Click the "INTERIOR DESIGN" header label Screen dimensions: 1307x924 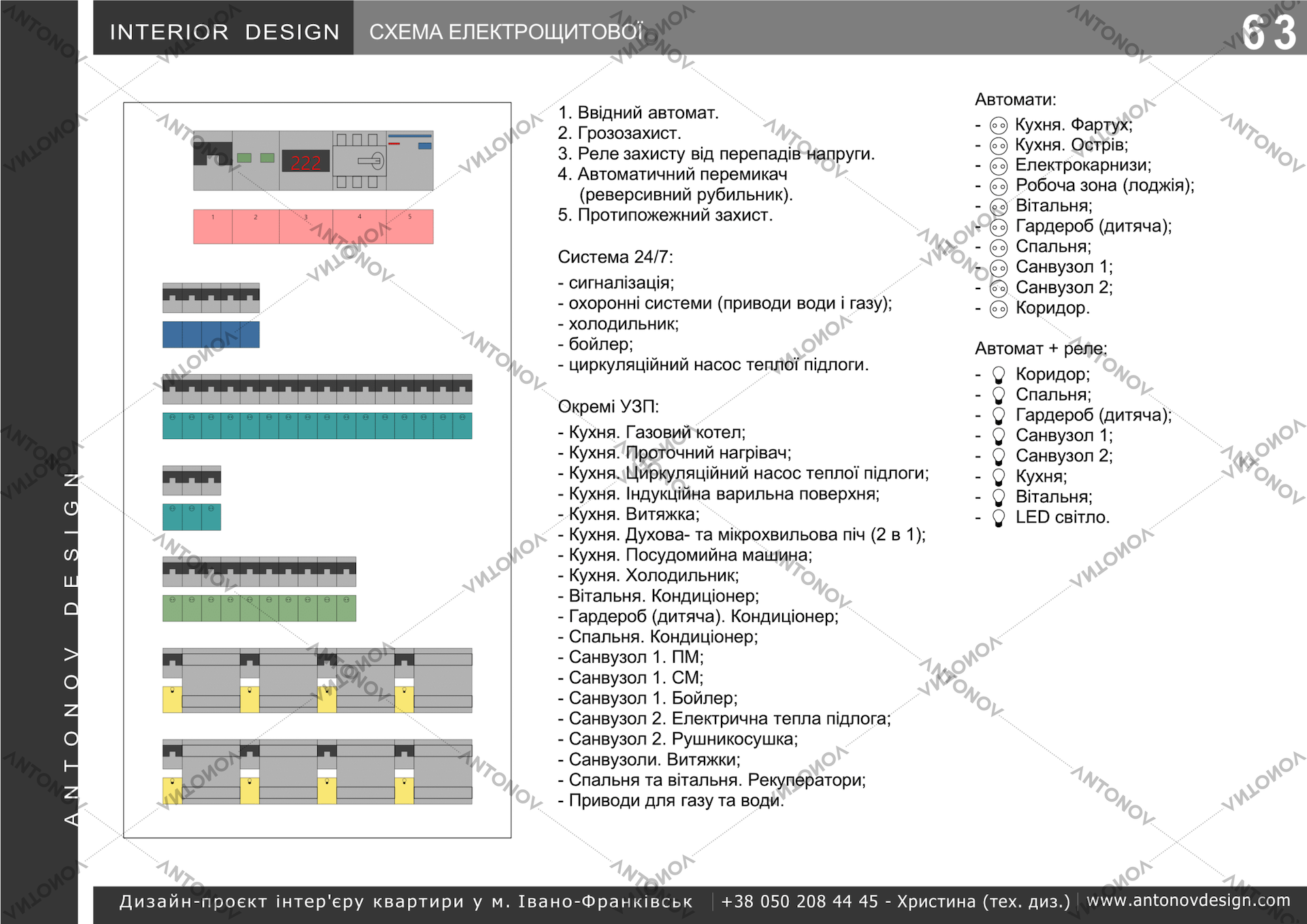[x=225, y=32]
